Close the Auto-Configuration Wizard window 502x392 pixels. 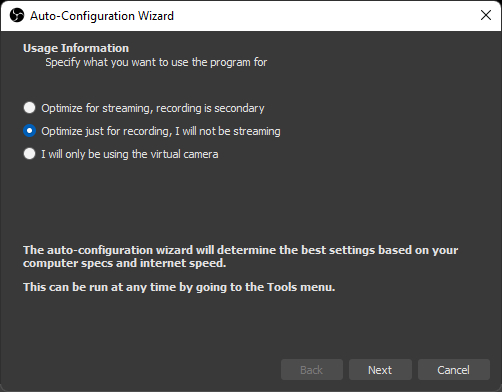(486, 15)
